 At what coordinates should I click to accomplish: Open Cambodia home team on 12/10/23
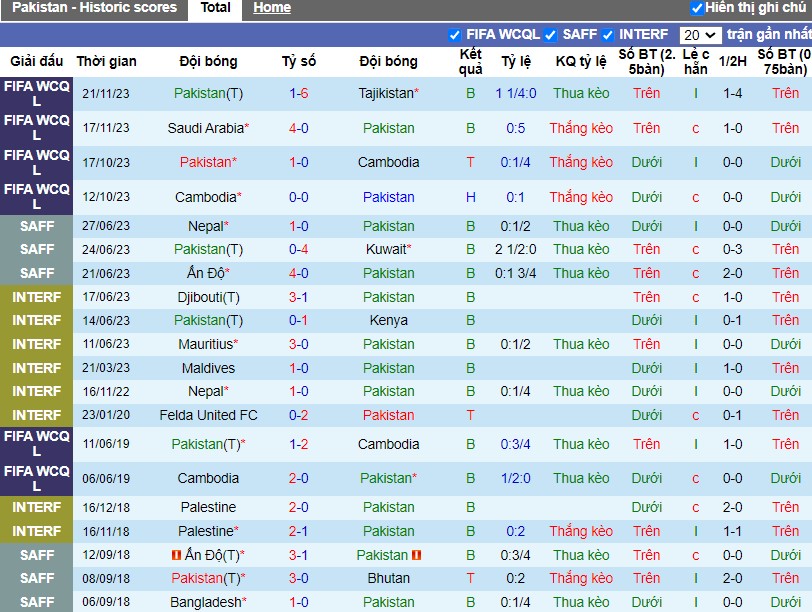coord(208,197)
